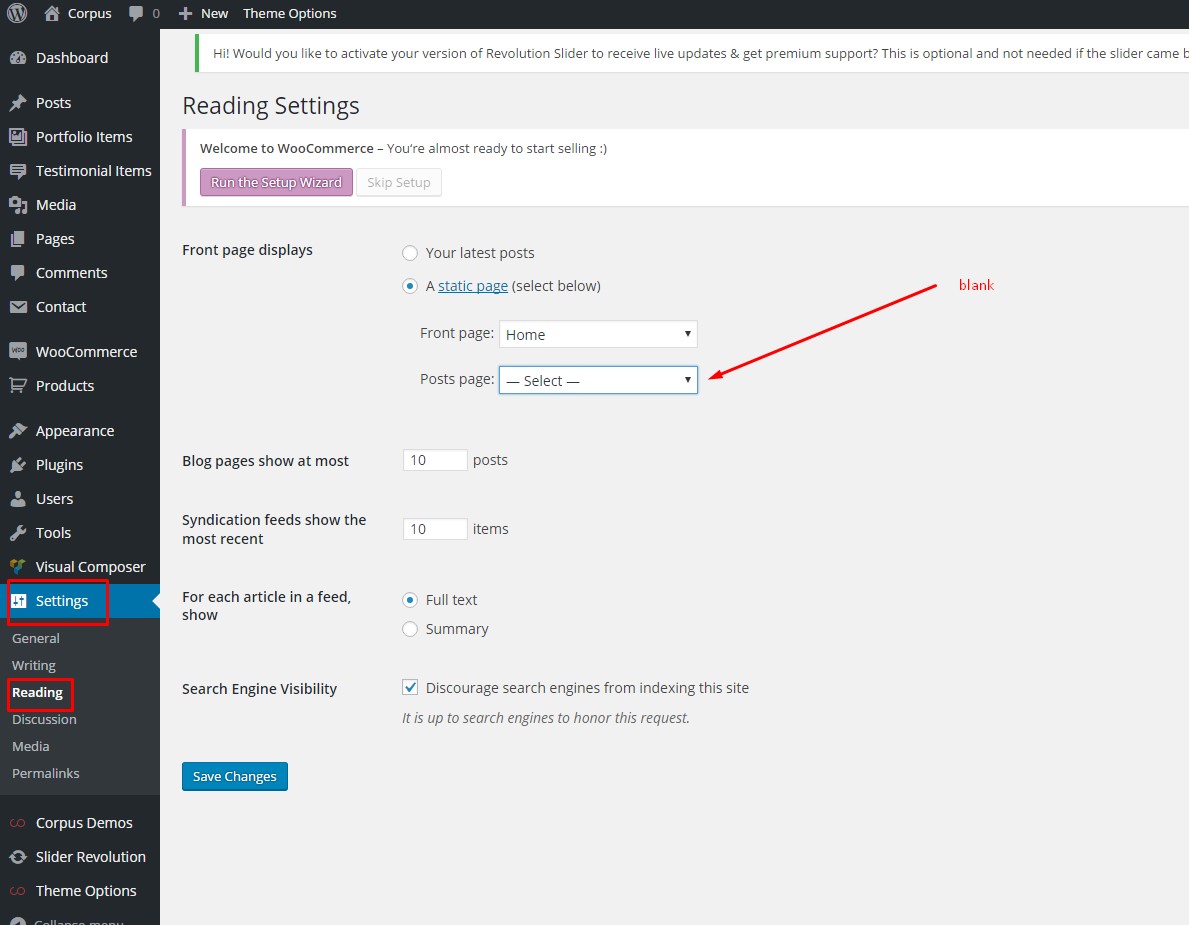
Task: Click the Dashboard gauge icon
Action: pyautogui.click(x=18, y=58)
